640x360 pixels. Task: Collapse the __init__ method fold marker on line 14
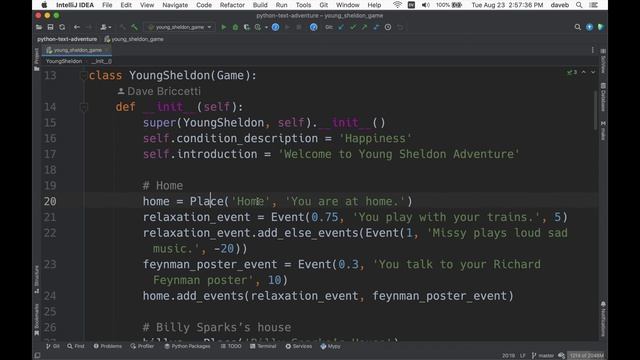click(x=84, y=107)
